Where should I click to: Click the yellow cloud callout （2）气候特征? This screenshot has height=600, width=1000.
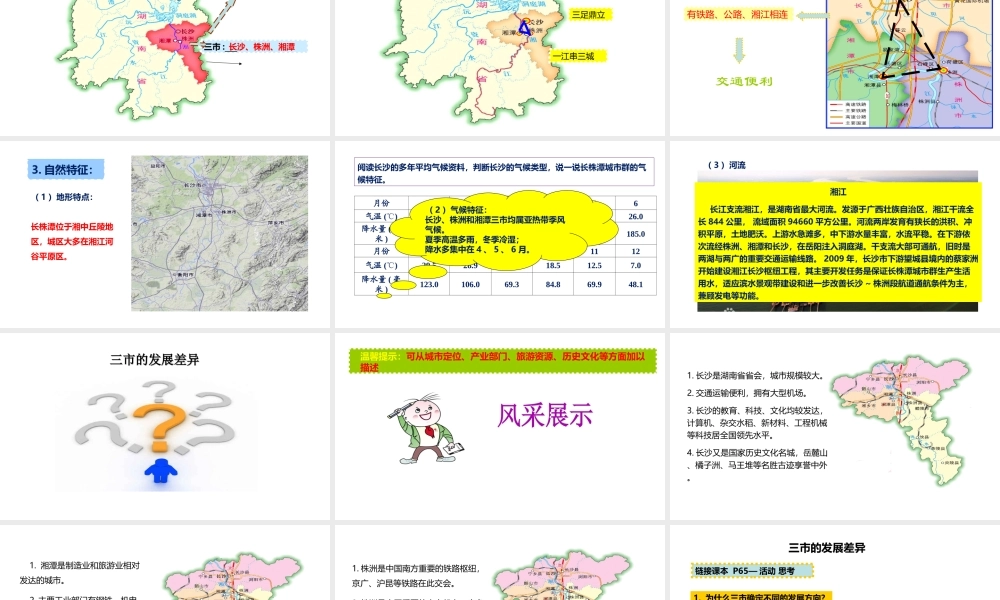point(504,229)
